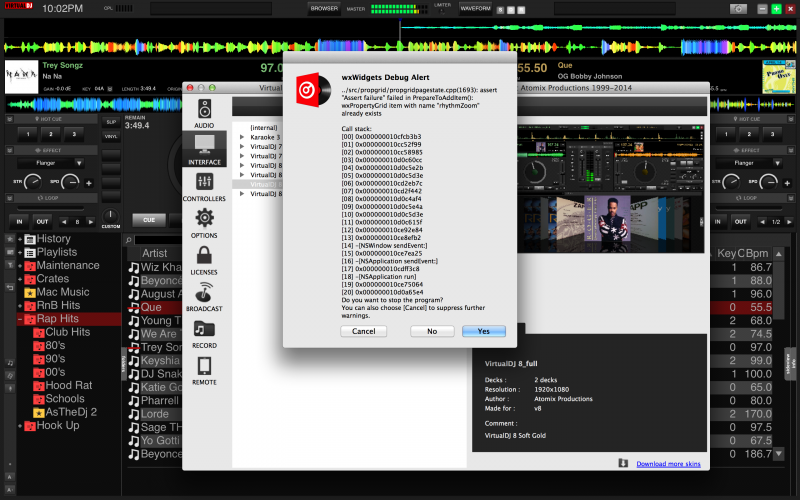Open the Remote settings section
Screen dimensions: 800x500
point(204,369)
